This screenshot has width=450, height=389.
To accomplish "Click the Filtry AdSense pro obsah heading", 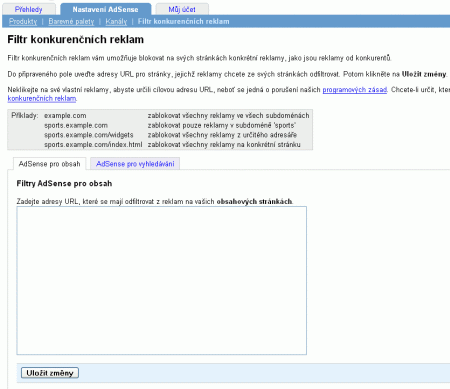I will pos(64,184).
